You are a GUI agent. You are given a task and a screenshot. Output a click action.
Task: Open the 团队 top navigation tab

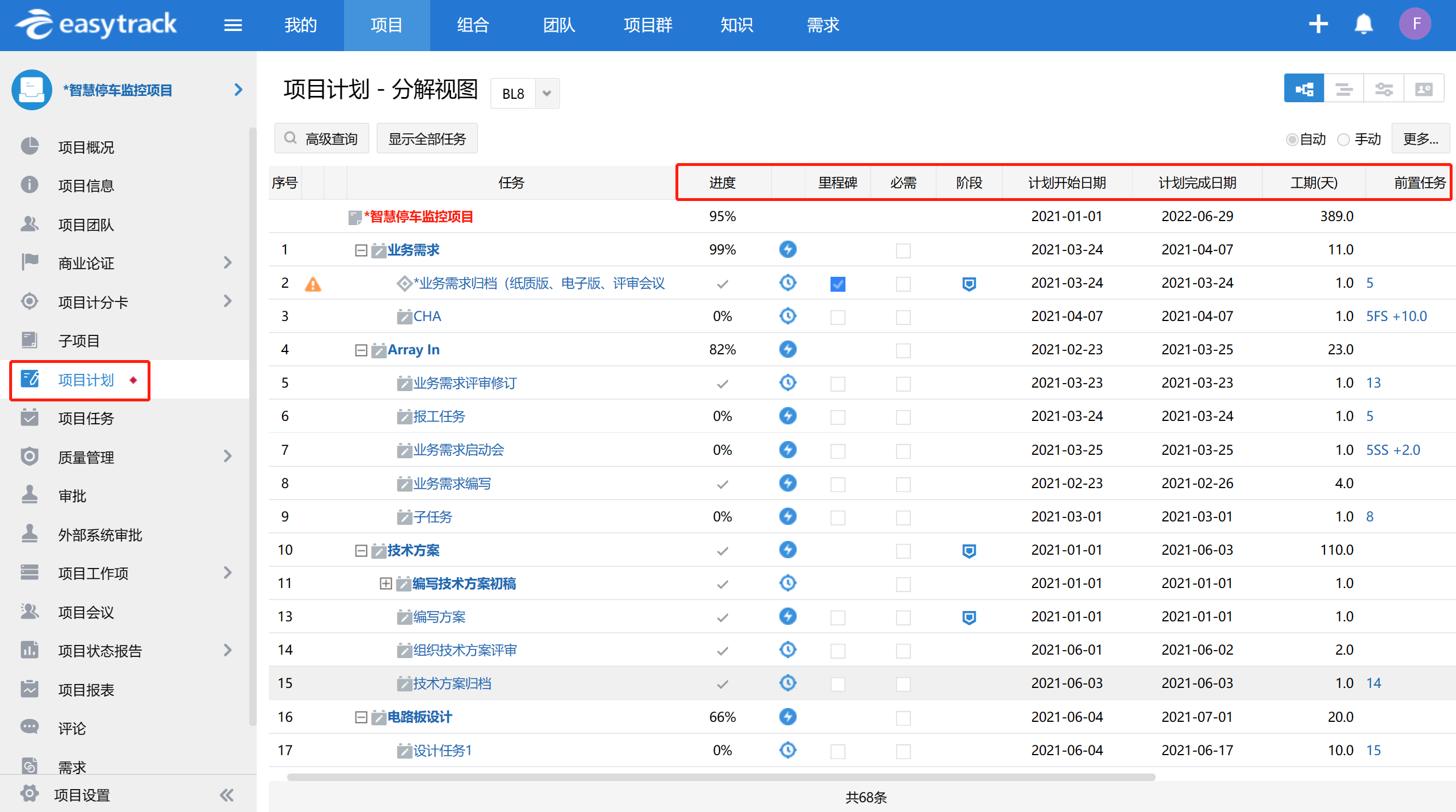pos(559,25)
